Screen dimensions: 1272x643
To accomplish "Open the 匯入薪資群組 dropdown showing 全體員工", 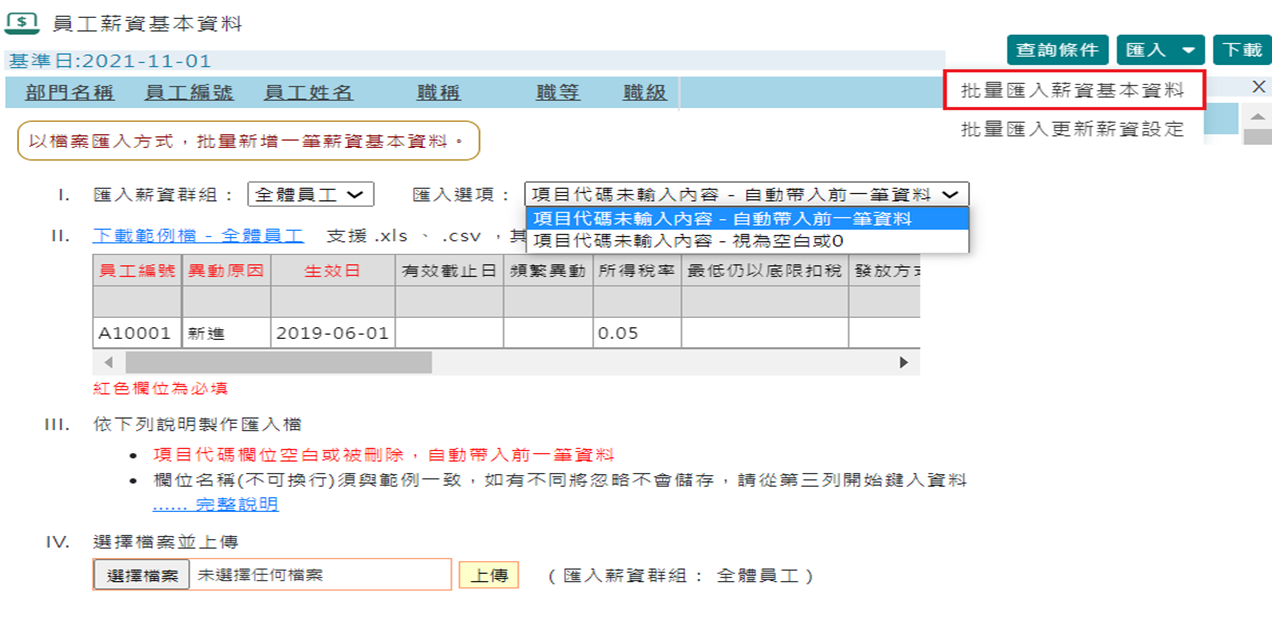I will pos(310,193).
